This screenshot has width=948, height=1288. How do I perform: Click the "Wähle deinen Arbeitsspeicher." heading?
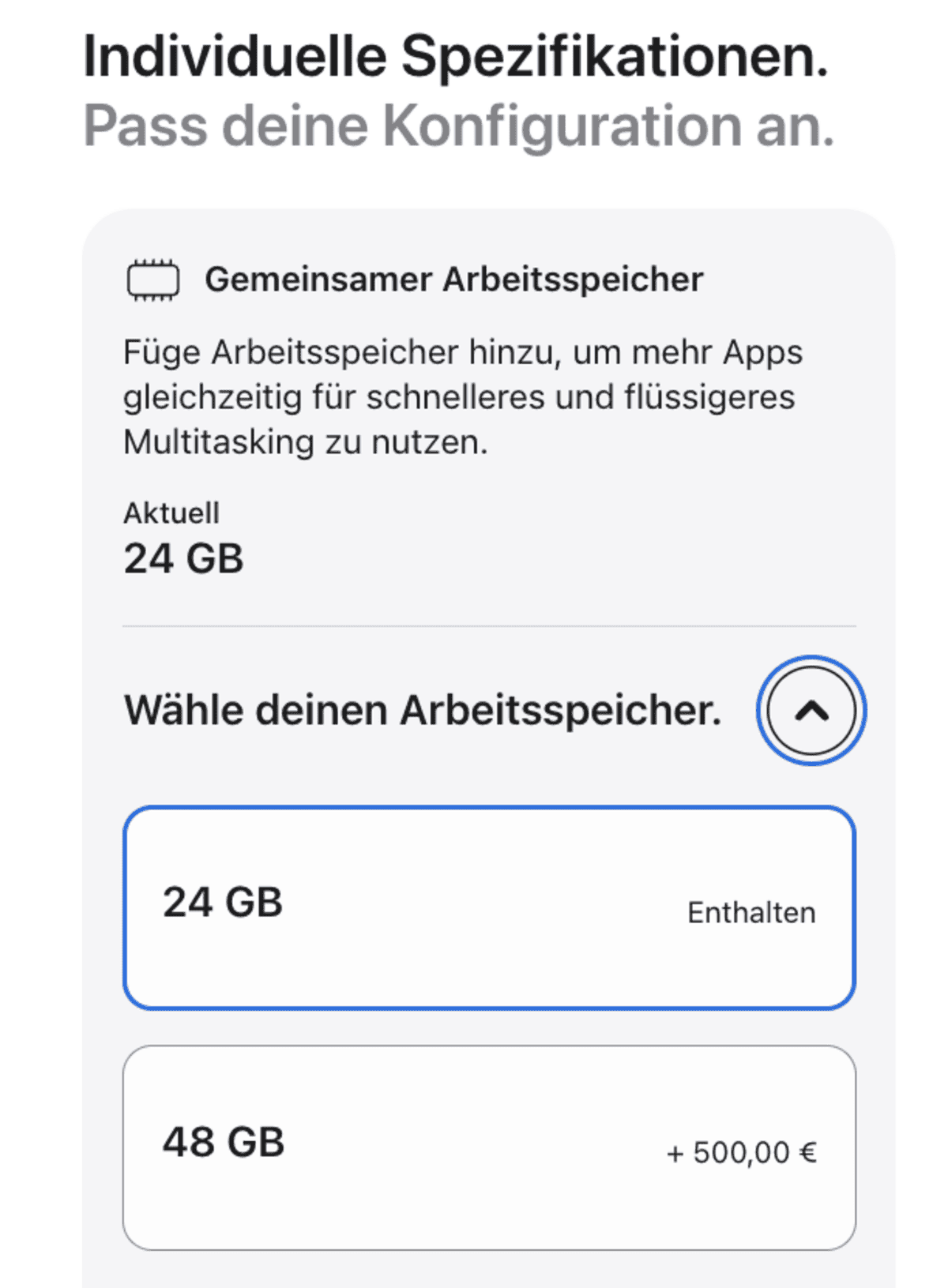click(423, 711)
